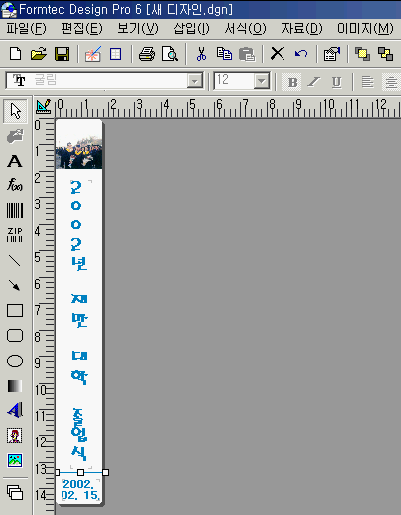Pick the ellipse shape tool
This screenshot has height=515, width=401.
pyautogui.click(x=15, y=361)
